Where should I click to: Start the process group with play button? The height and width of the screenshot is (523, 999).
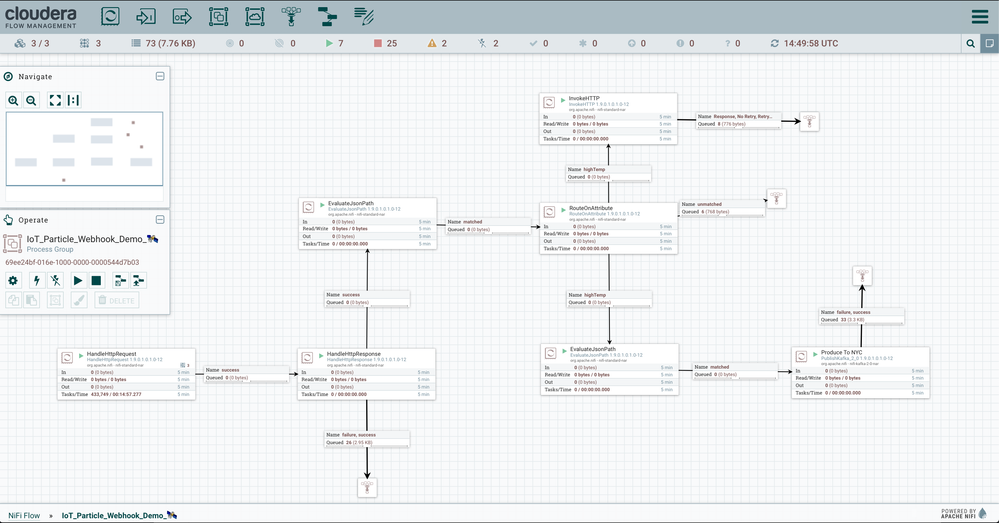[x=78, y=280]
